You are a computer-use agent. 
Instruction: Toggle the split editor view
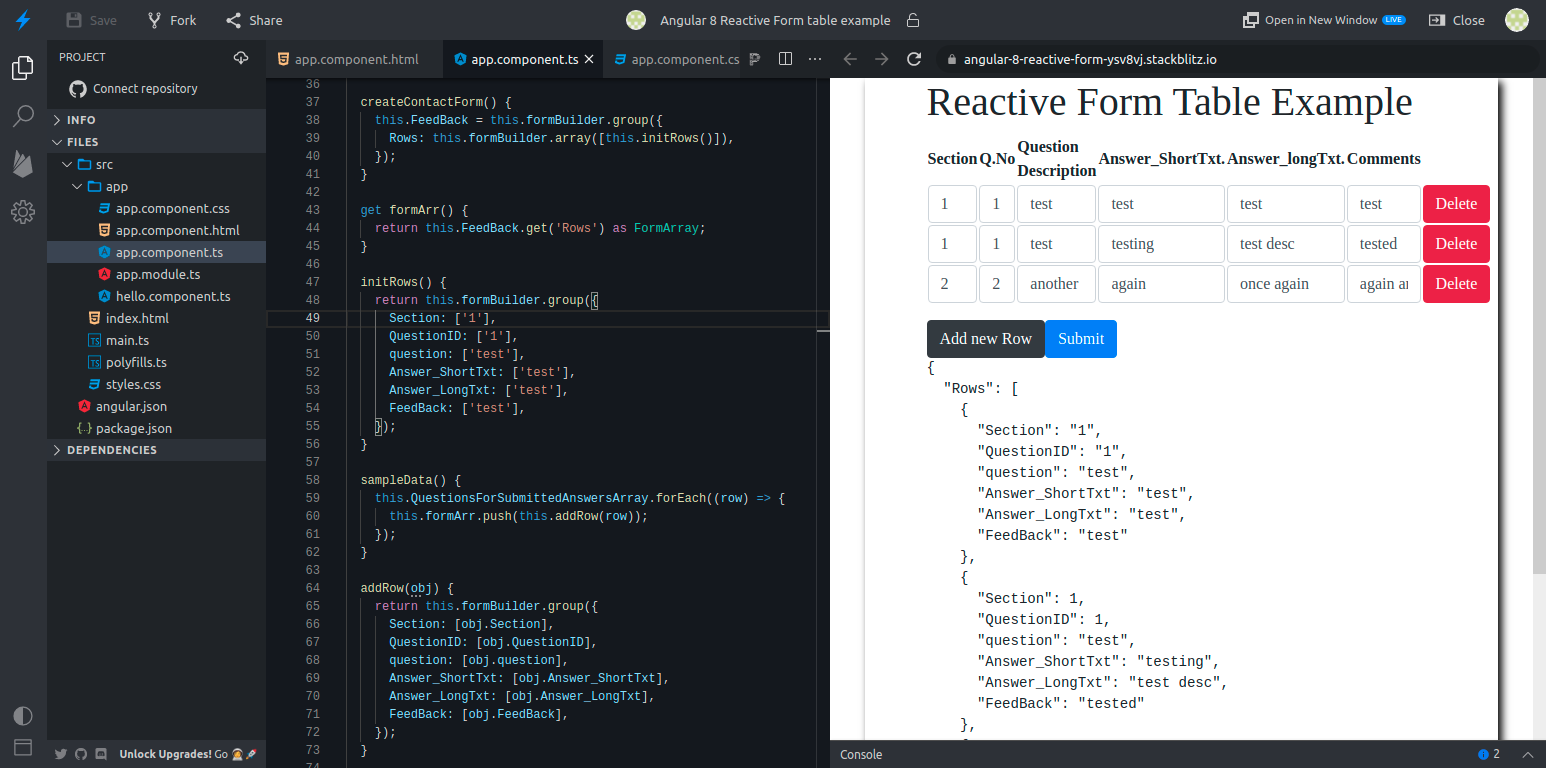[x=786, y=59]
